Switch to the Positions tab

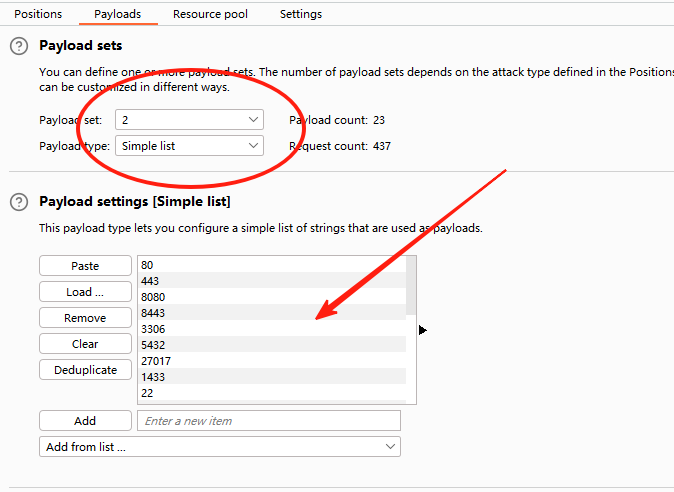38,14
